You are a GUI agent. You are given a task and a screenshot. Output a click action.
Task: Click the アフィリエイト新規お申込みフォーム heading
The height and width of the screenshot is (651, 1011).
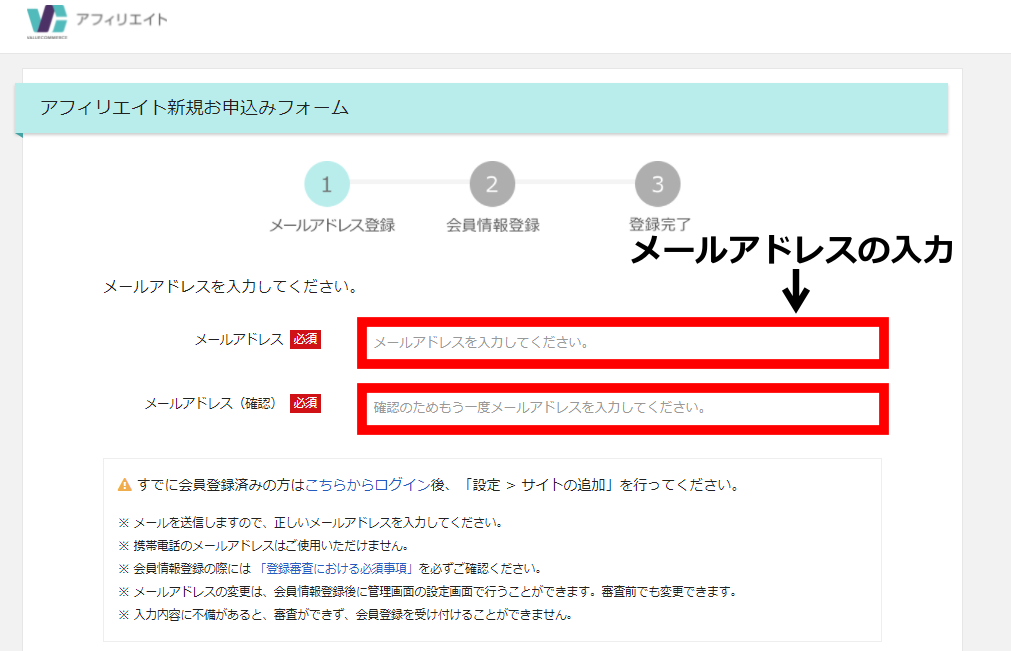point(194,107)
